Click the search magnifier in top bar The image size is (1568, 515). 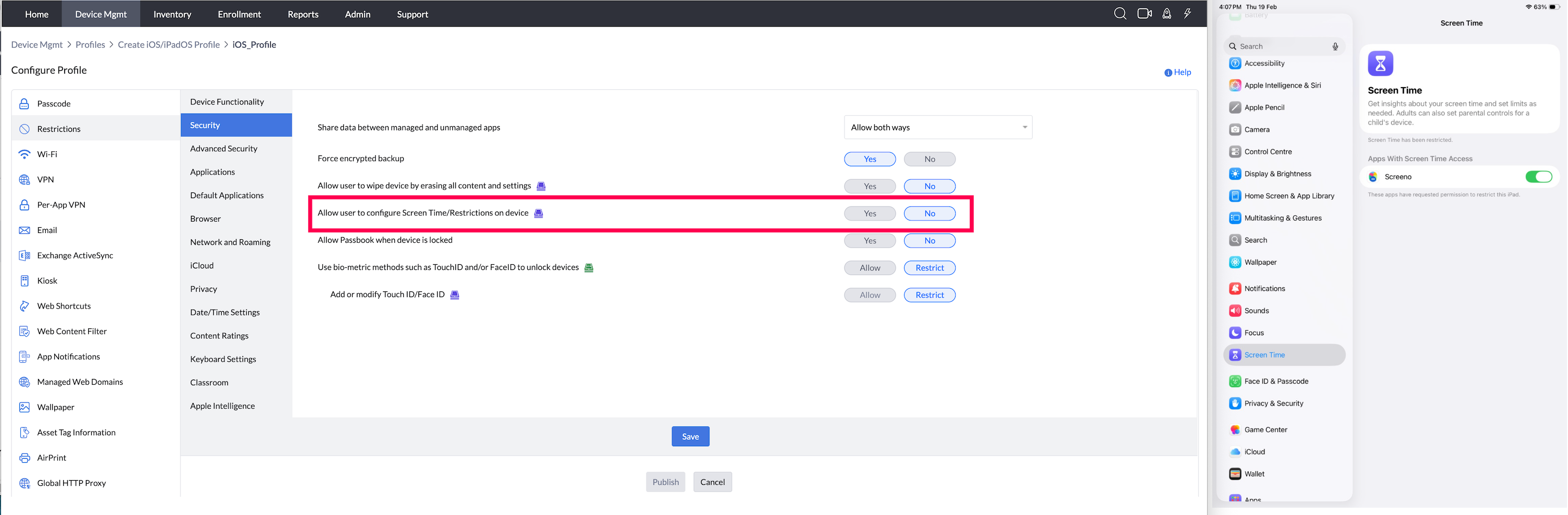[1120, 13]
